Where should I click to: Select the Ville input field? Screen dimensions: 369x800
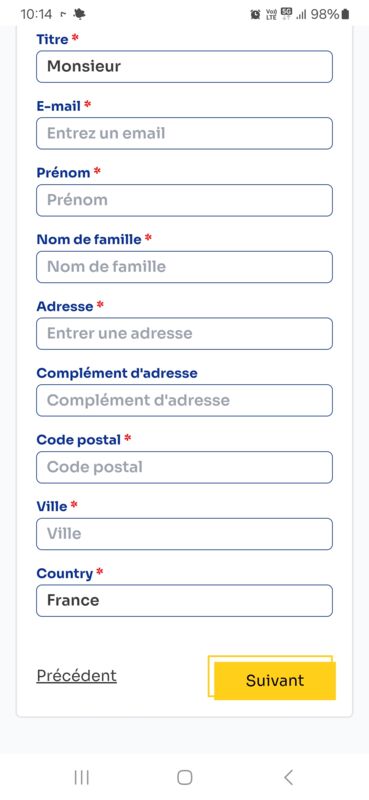point(184,534)
